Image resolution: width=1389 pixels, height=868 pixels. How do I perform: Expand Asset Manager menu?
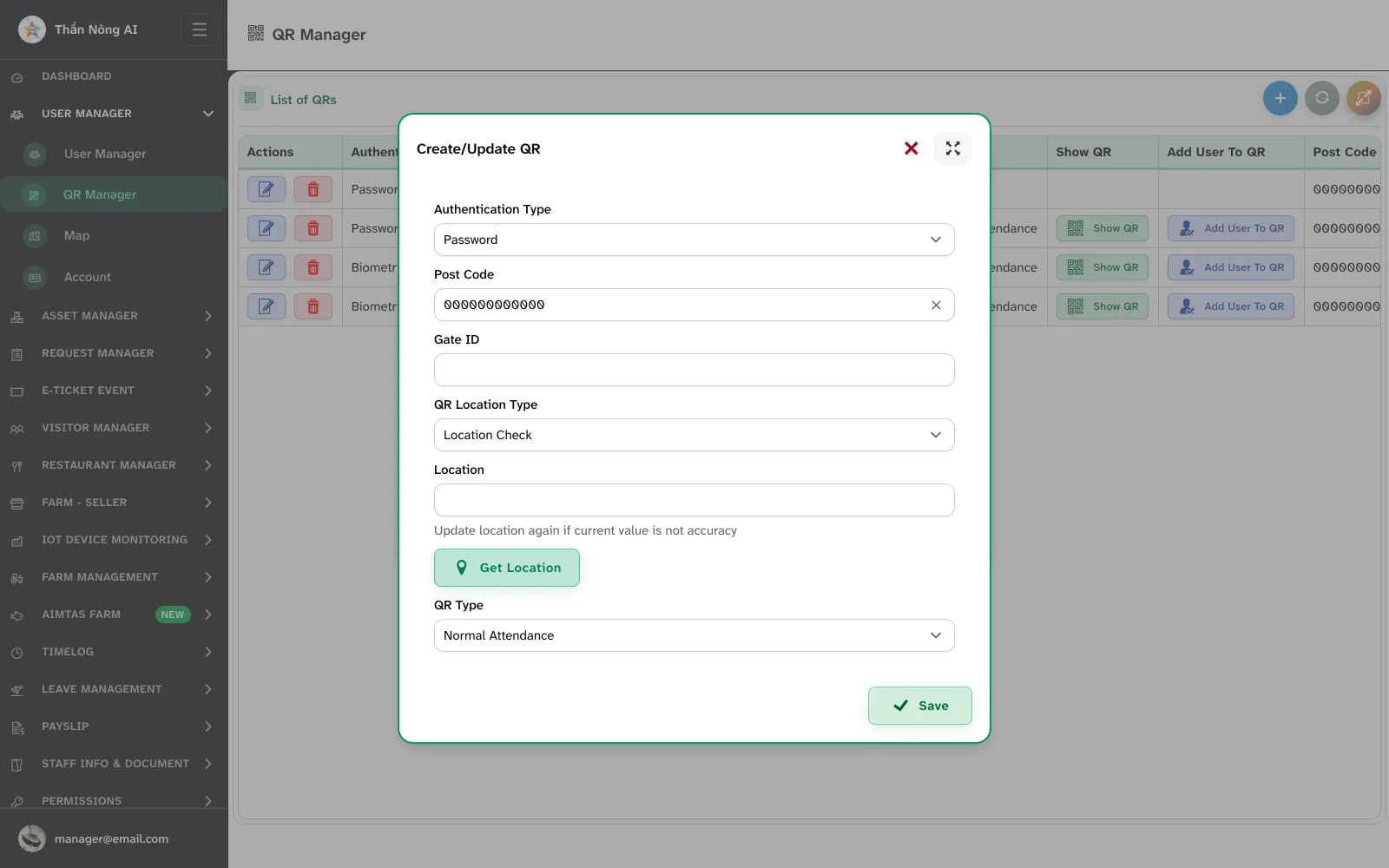coord(114,316)
